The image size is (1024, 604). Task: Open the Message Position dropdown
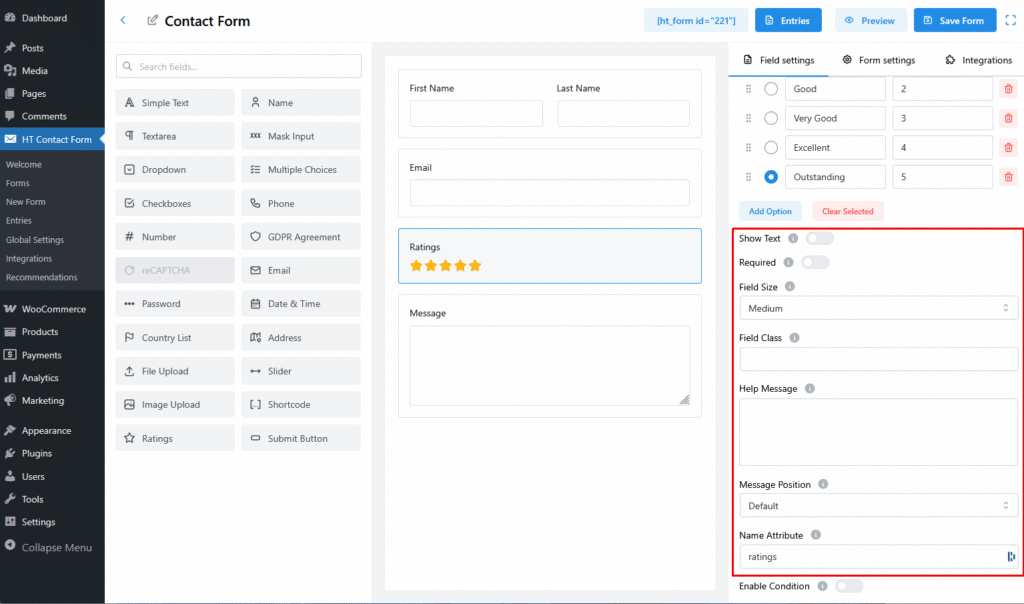(878, 506)
